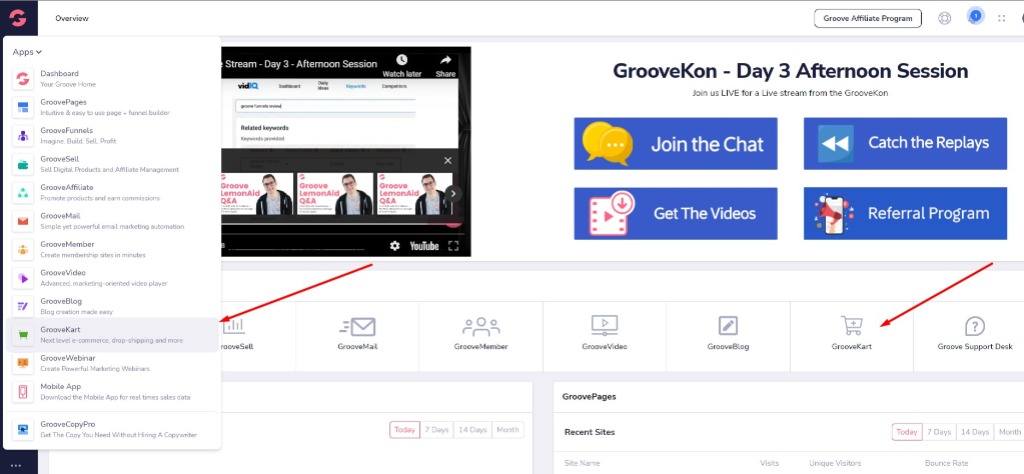
Task: Click the Groove Affiliate Program button
Action: [x=868, y=18]
